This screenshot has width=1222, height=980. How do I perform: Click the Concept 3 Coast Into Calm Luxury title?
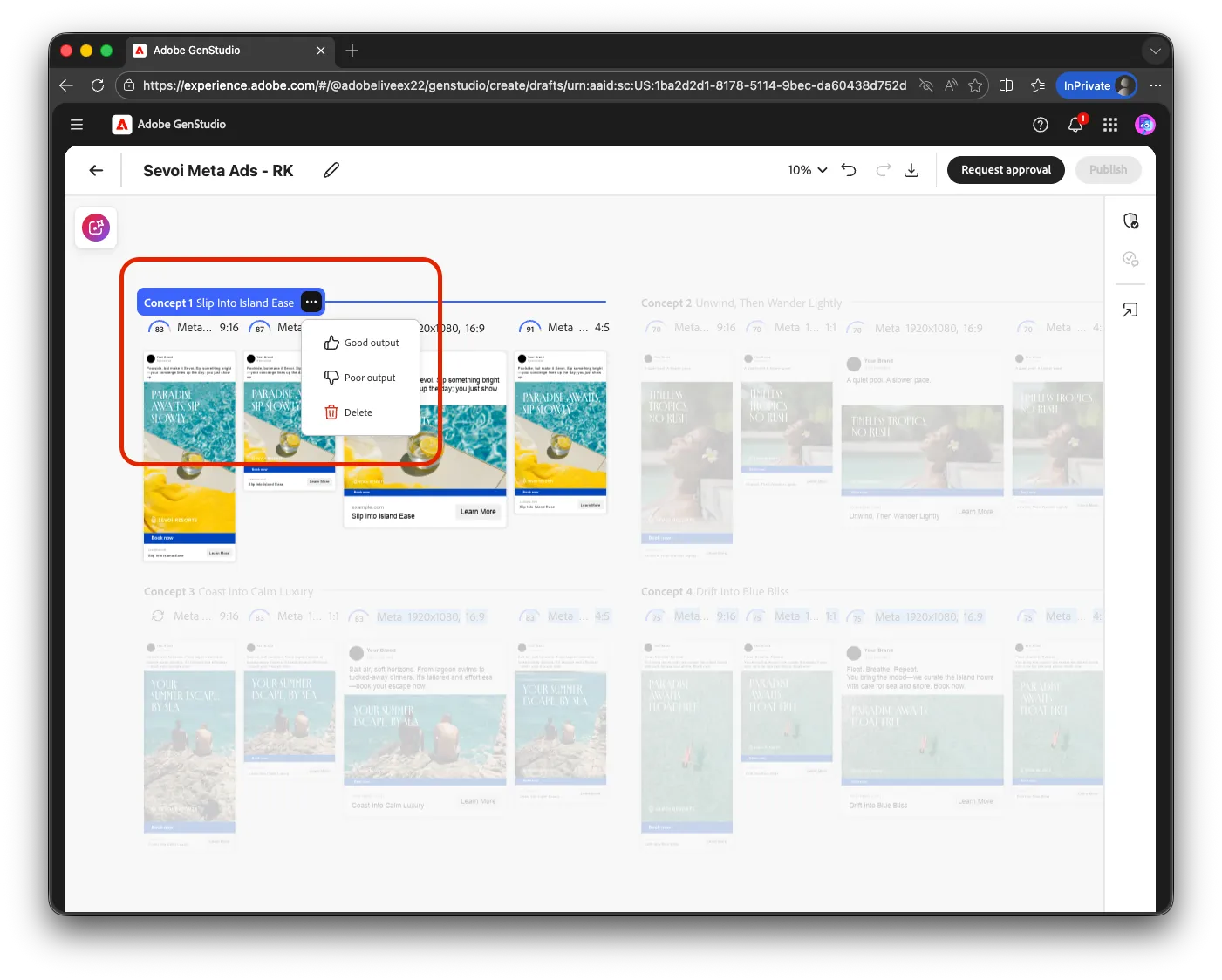(229, 592)
